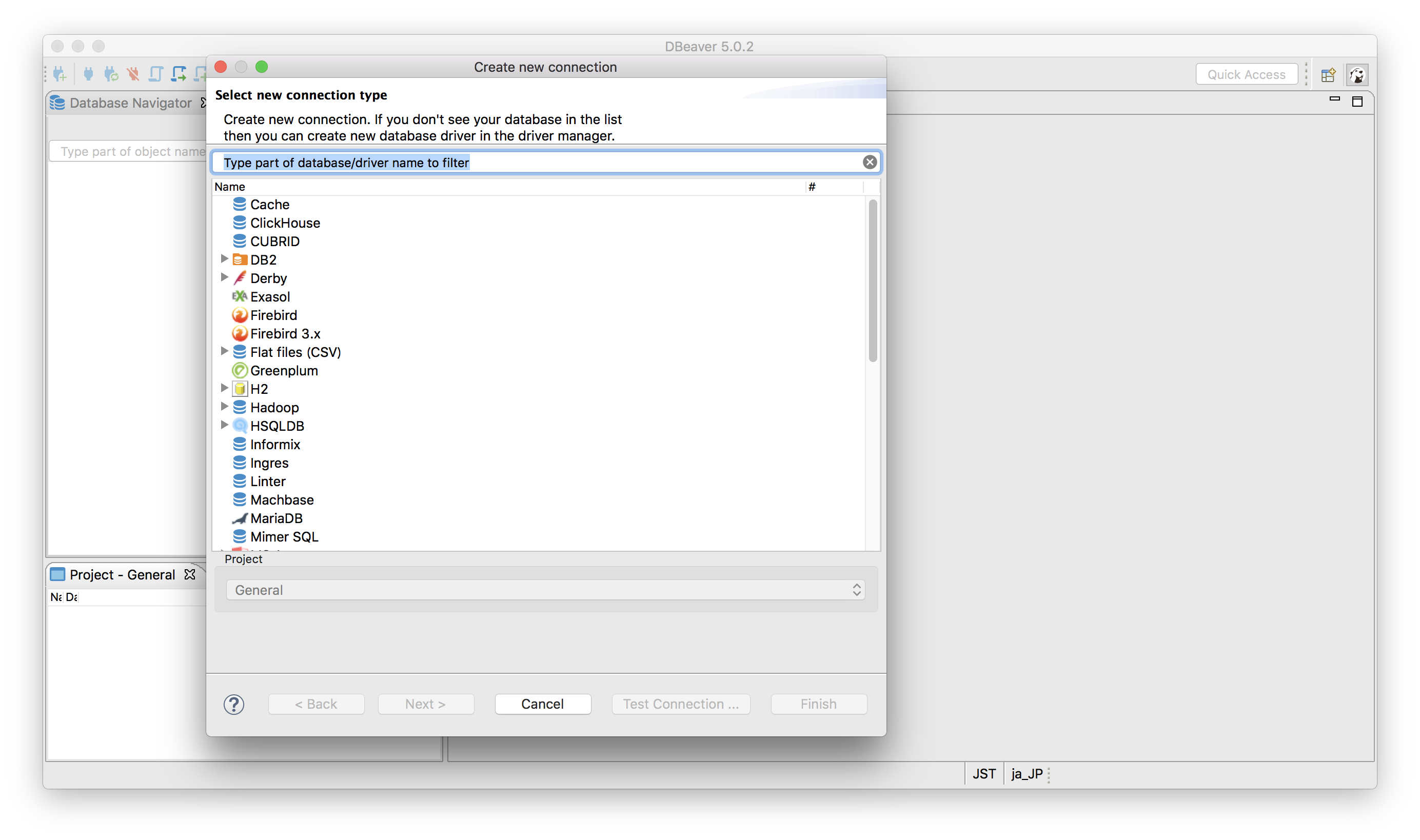Click the New Connection plug icon in toolbar
The image size is (1420, 840).
tap(60, 74)
